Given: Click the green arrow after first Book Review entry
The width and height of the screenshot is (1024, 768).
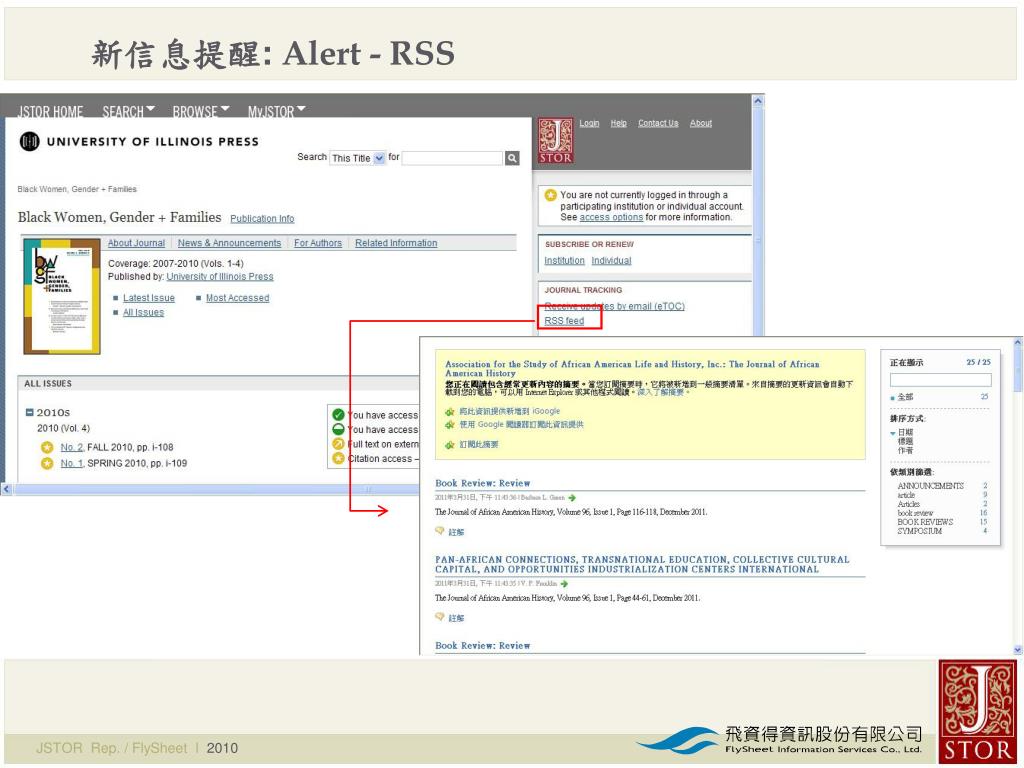Looking at the screenshot, I should [572, 498].
